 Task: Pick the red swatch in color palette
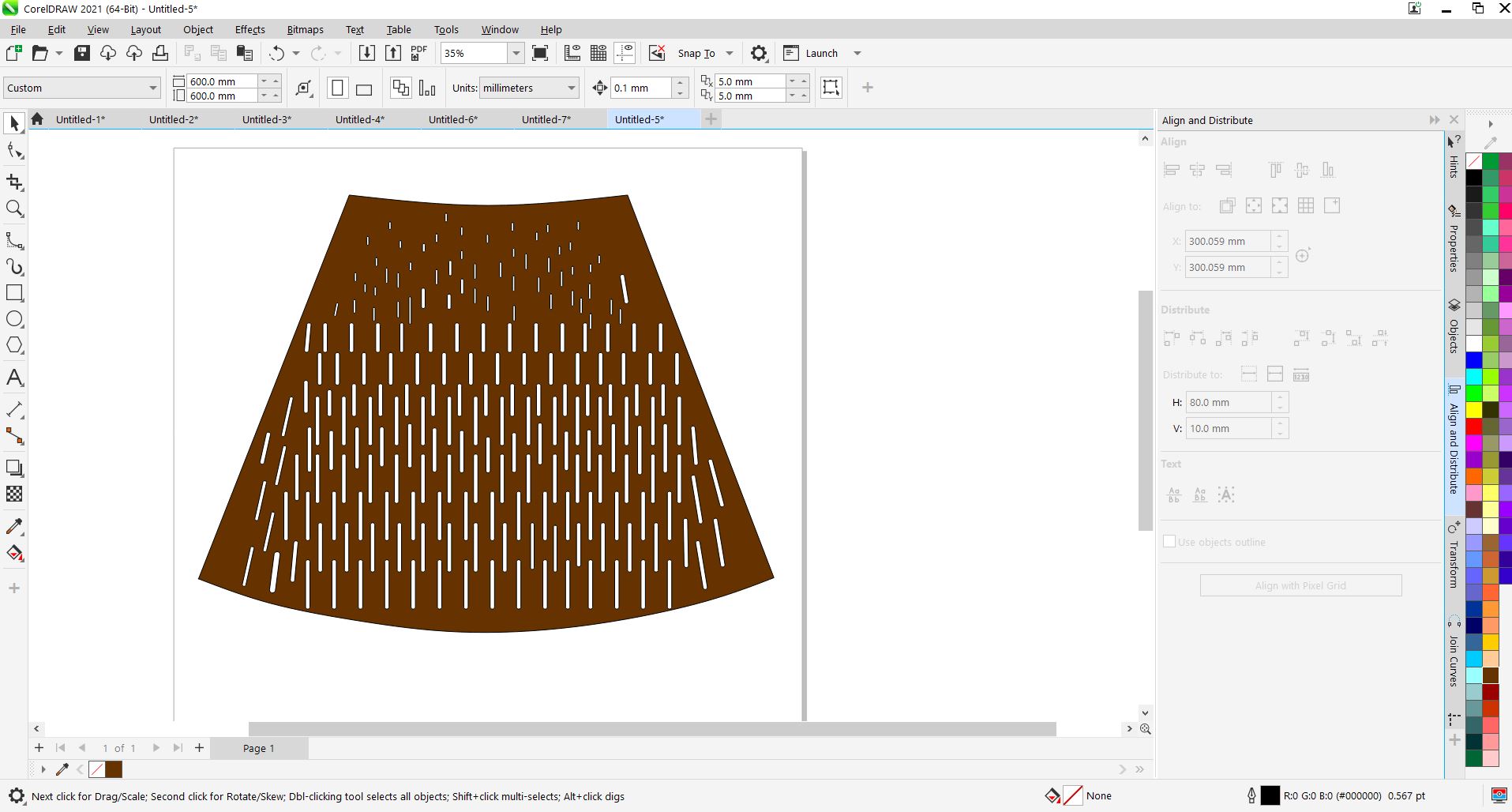pyautogui.click(x=1473, y=427)
